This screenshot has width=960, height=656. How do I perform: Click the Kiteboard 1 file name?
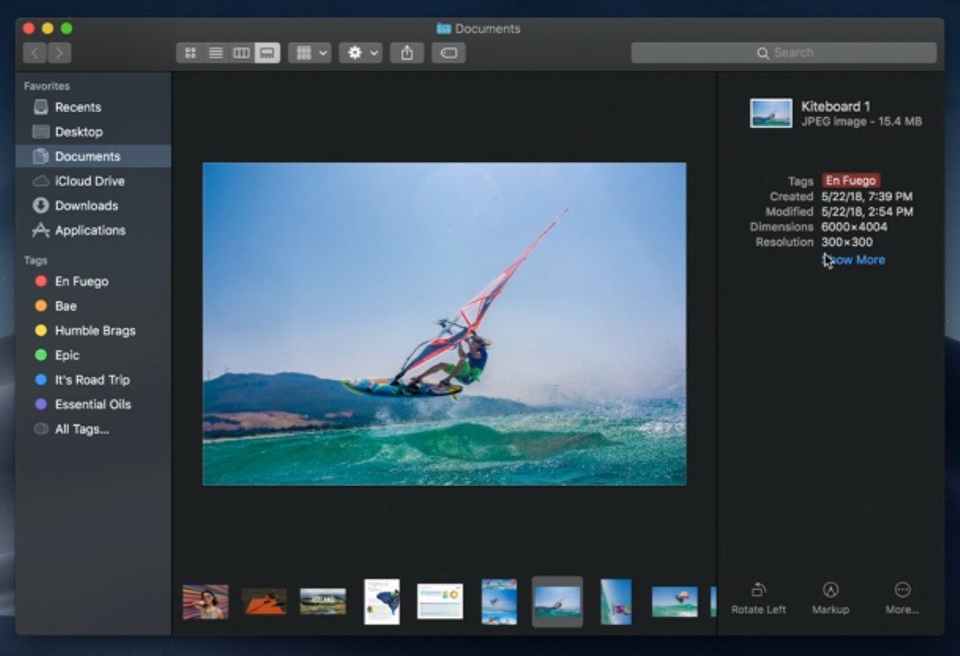click(x=836, y=106)
